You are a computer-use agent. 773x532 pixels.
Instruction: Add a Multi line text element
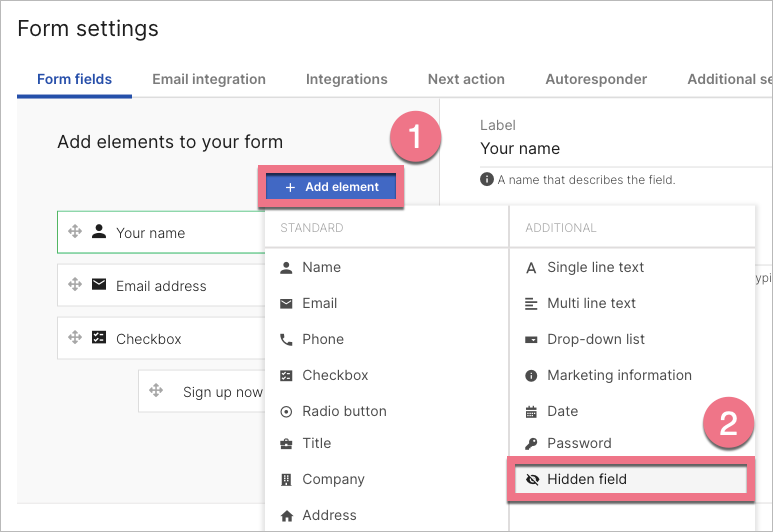coord(591,303)
